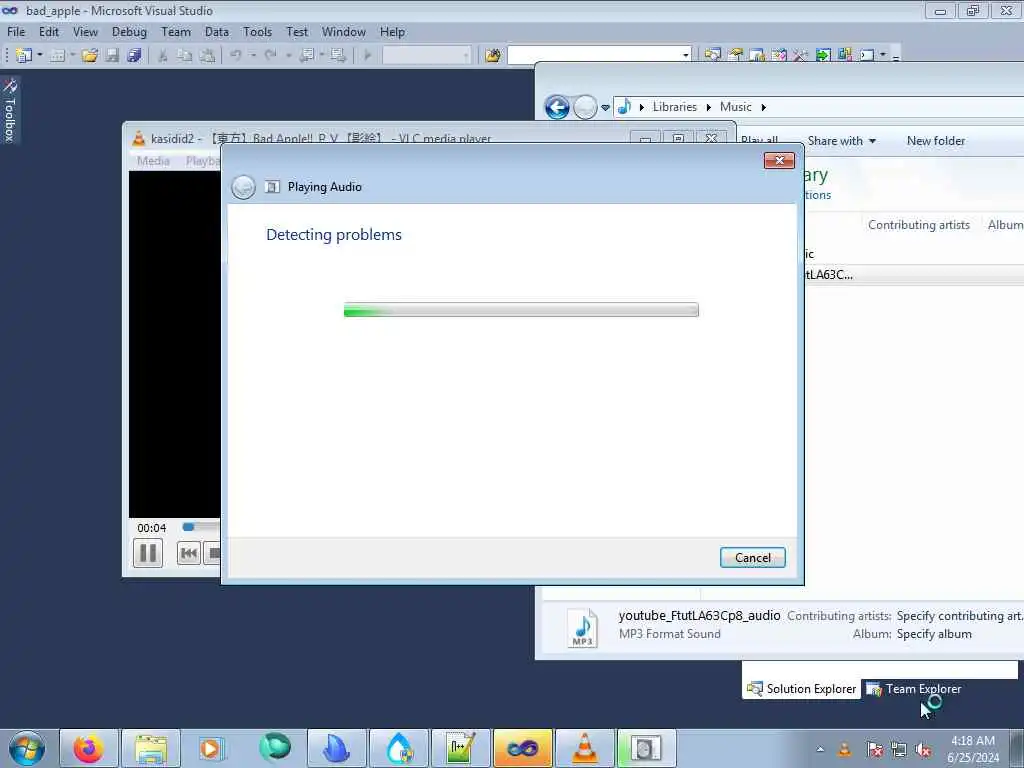Select the MP3 file thumbnail in details pane
Viewport: 1024px width, 768px height.
pyautogui.click(x=582, y=627)
